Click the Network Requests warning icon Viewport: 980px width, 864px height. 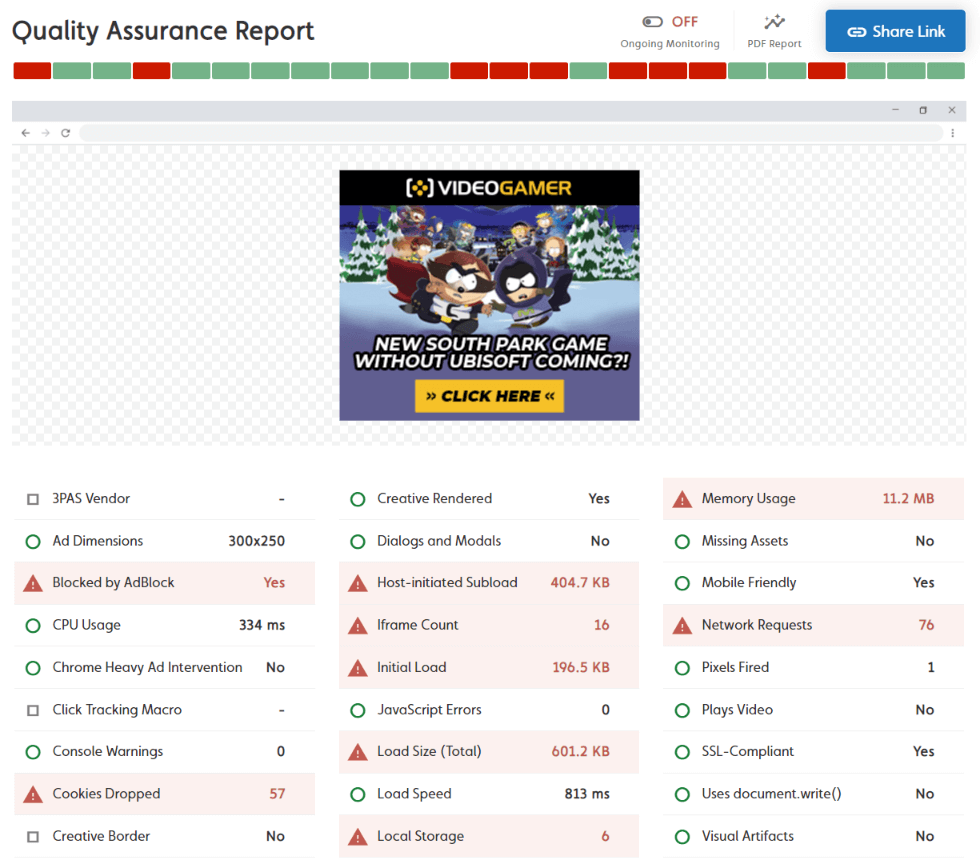click(682, 625)
